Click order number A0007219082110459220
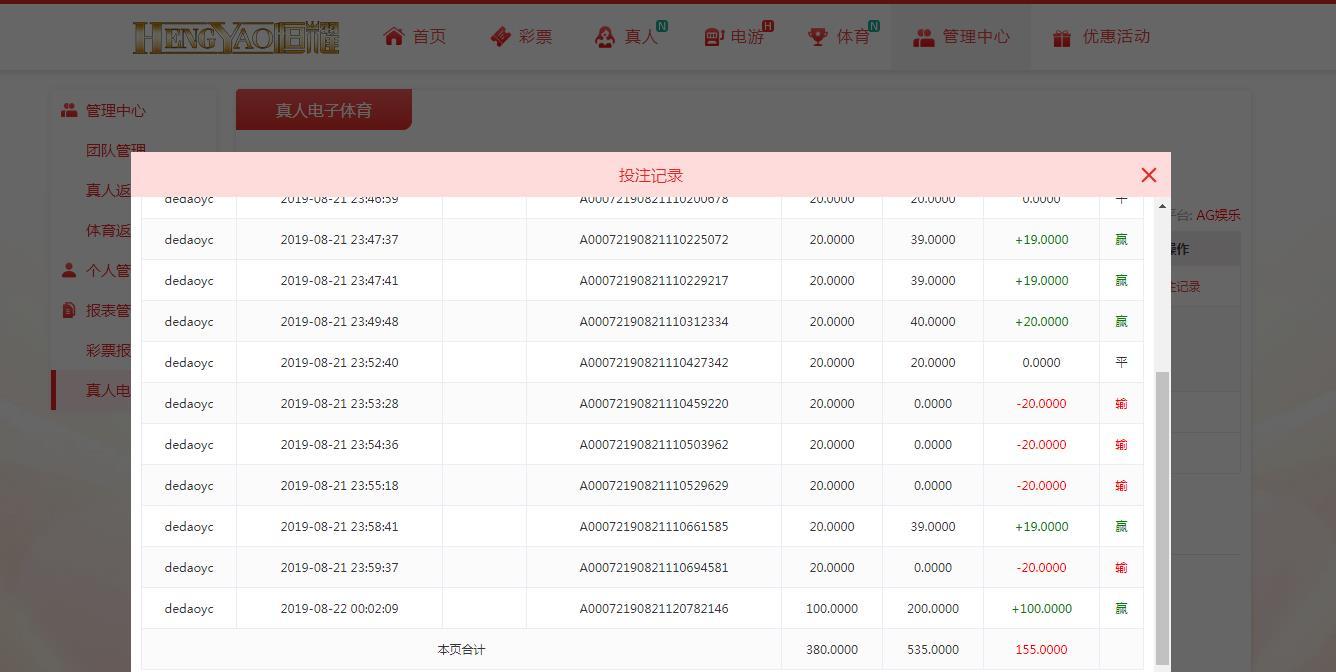This screenshot has width=1336, height=672. point(654,404)
